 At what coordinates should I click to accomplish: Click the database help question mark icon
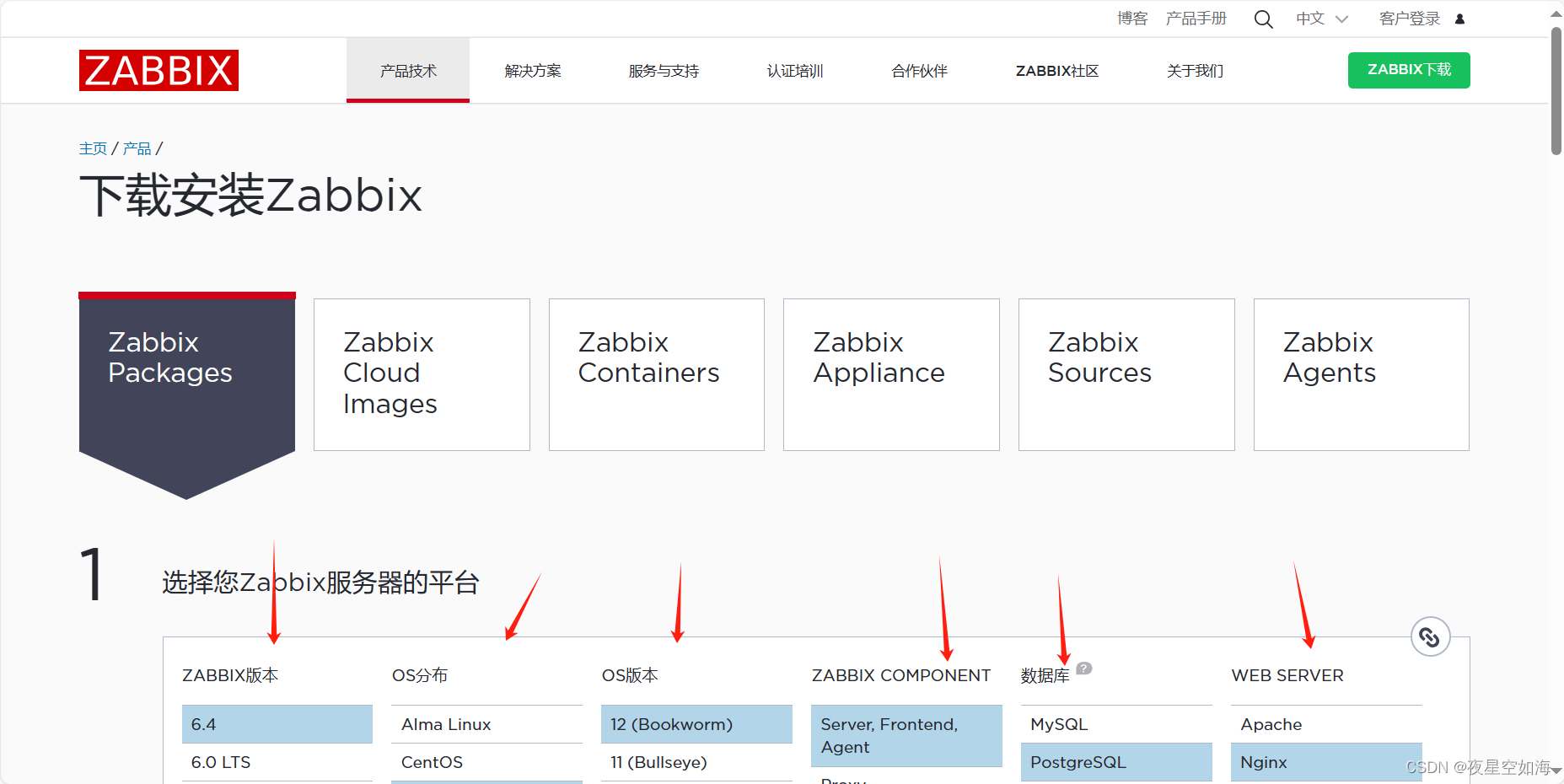pos(1084,668)
